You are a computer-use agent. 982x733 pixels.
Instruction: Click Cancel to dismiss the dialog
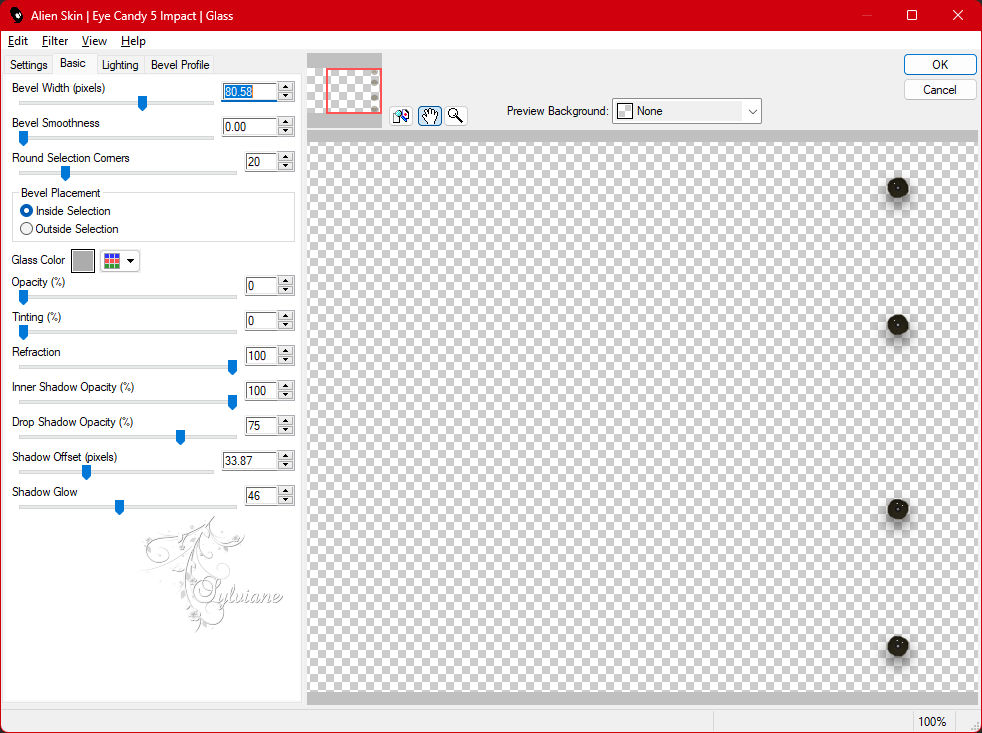point(939,90)
